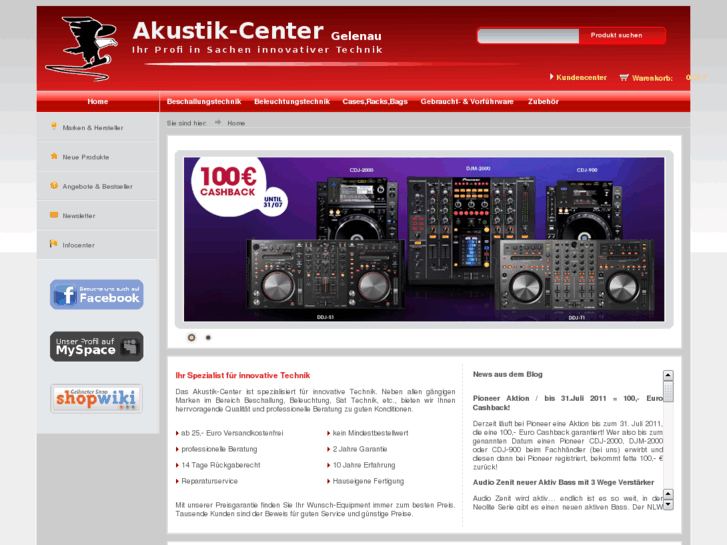The width and height of the screenshot is (727, 545).
Task: Open the MySpace profile badge
Action: tap(96, 346)
